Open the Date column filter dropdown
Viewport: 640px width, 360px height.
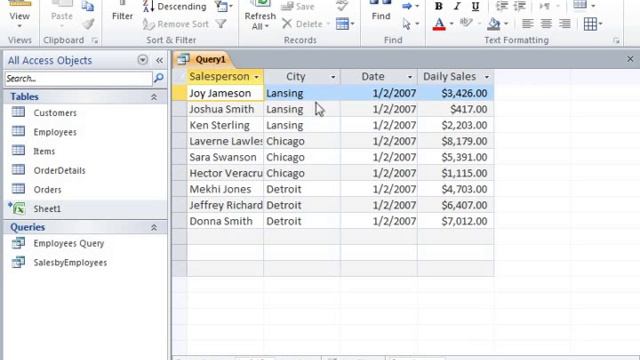410,77
